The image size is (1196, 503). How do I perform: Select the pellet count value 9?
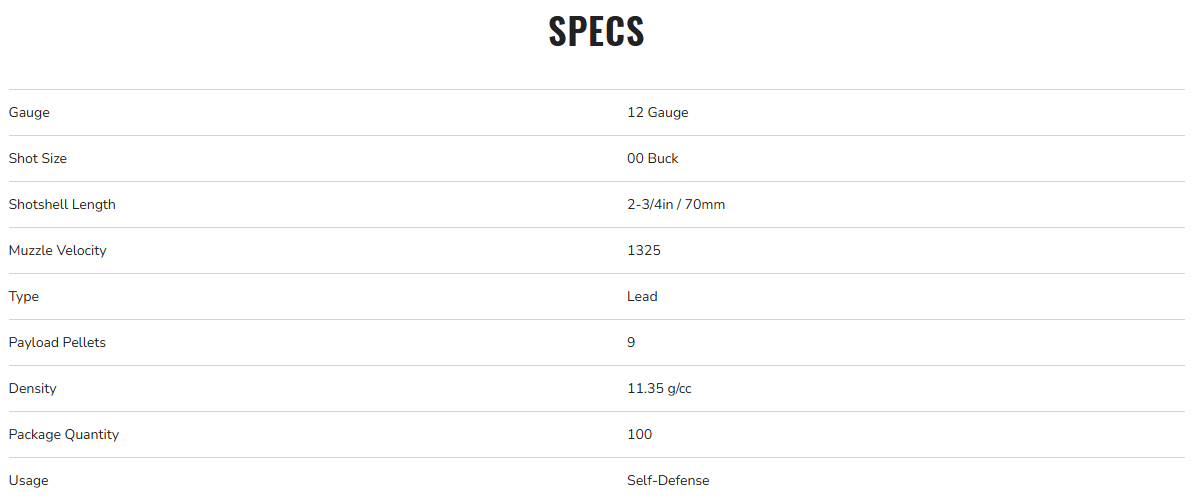[631, 343]
